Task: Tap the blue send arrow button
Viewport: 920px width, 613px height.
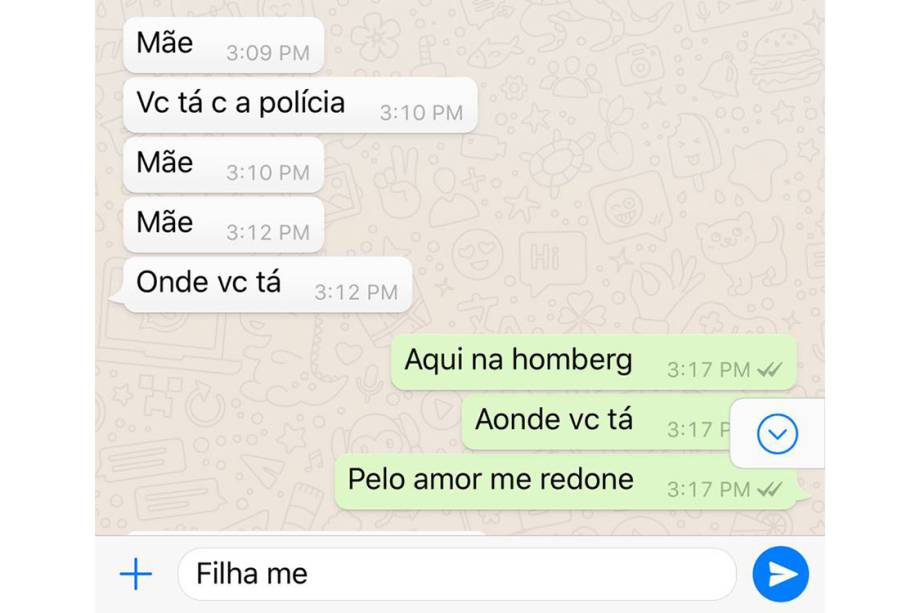Action: (x=780, y=574)
